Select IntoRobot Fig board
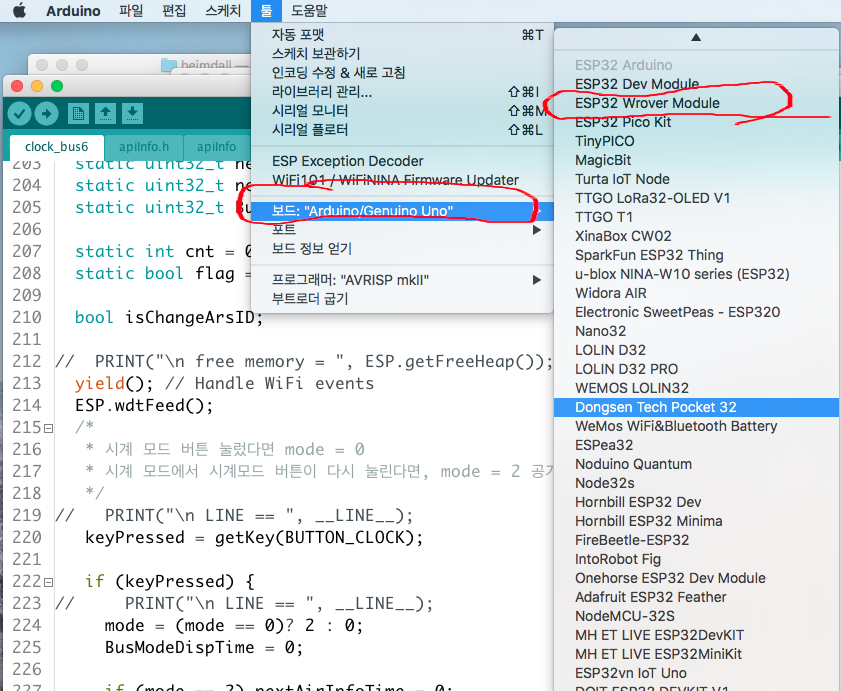 696,560
